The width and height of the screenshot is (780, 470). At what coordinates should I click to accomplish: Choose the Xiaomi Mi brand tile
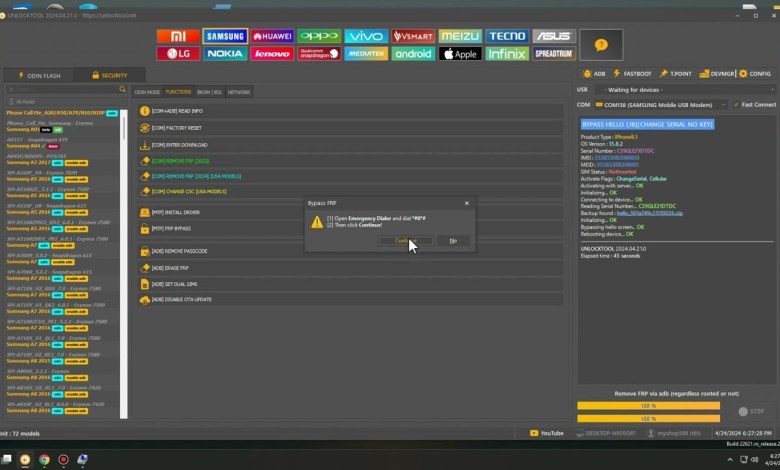coord(177,36)
